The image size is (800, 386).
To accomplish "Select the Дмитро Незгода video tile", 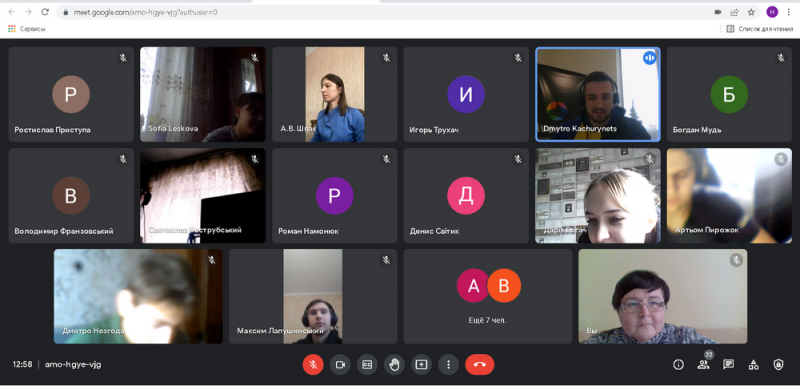I will coord(138,296).
